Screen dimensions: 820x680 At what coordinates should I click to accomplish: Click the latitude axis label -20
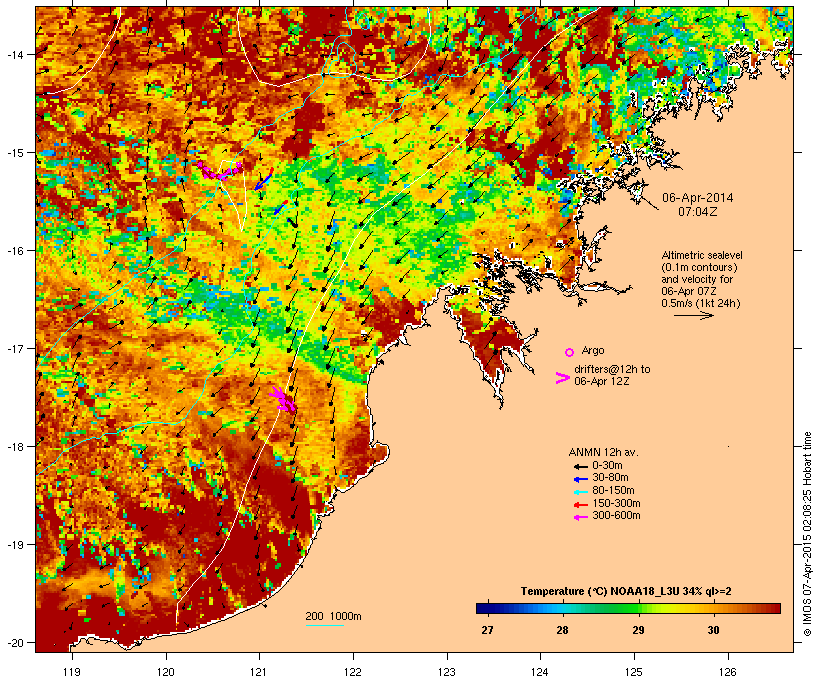[14, 642]
